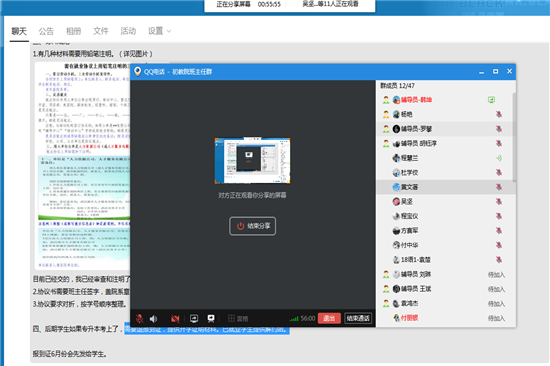This screenshot has width=550, height=366.
Task: Click muted mic icon beside 18语1-袁楚
Action: (499, 260)
